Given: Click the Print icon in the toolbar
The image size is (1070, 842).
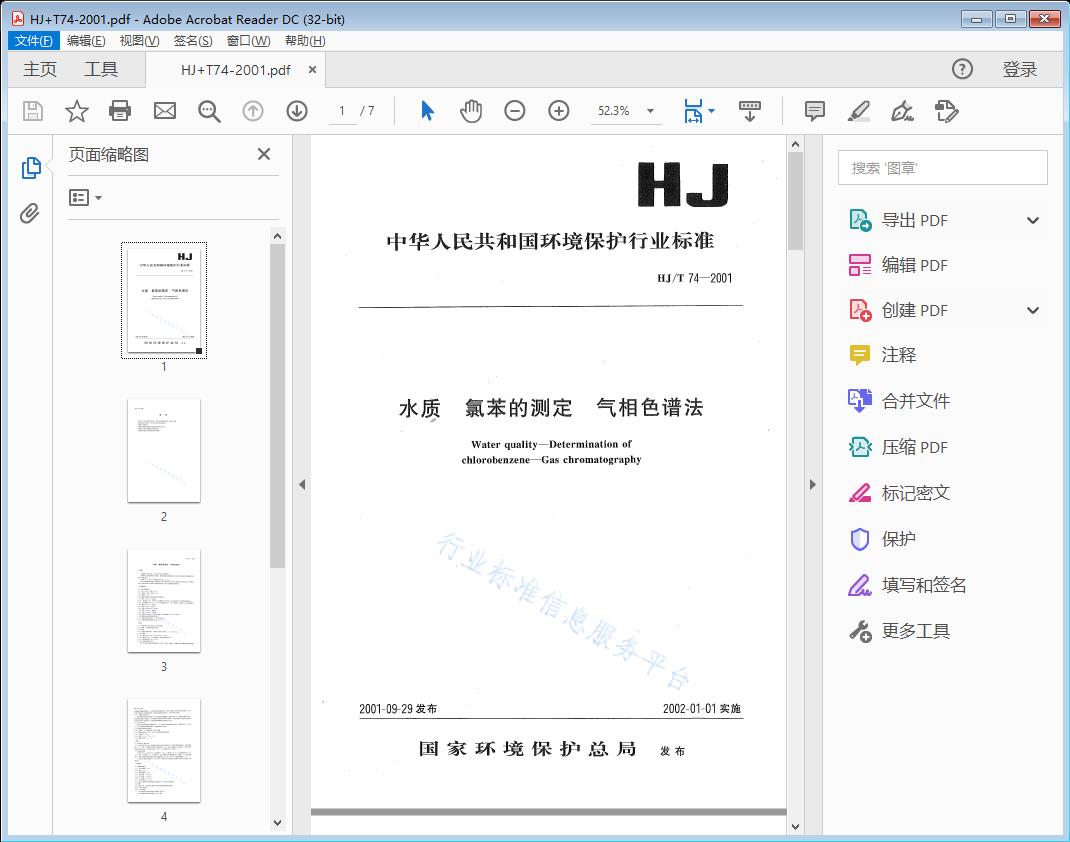Looking at the screenshot, I should click(x=120, y=111).
